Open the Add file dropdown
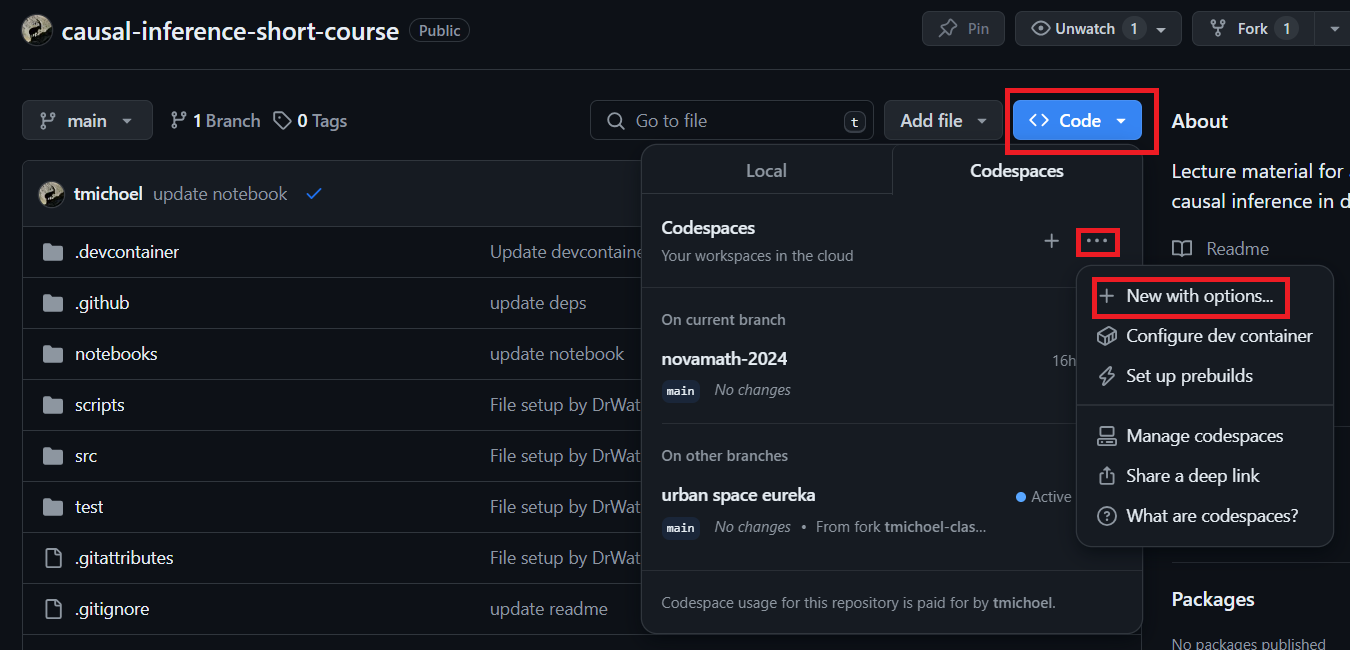 point(943,120)
